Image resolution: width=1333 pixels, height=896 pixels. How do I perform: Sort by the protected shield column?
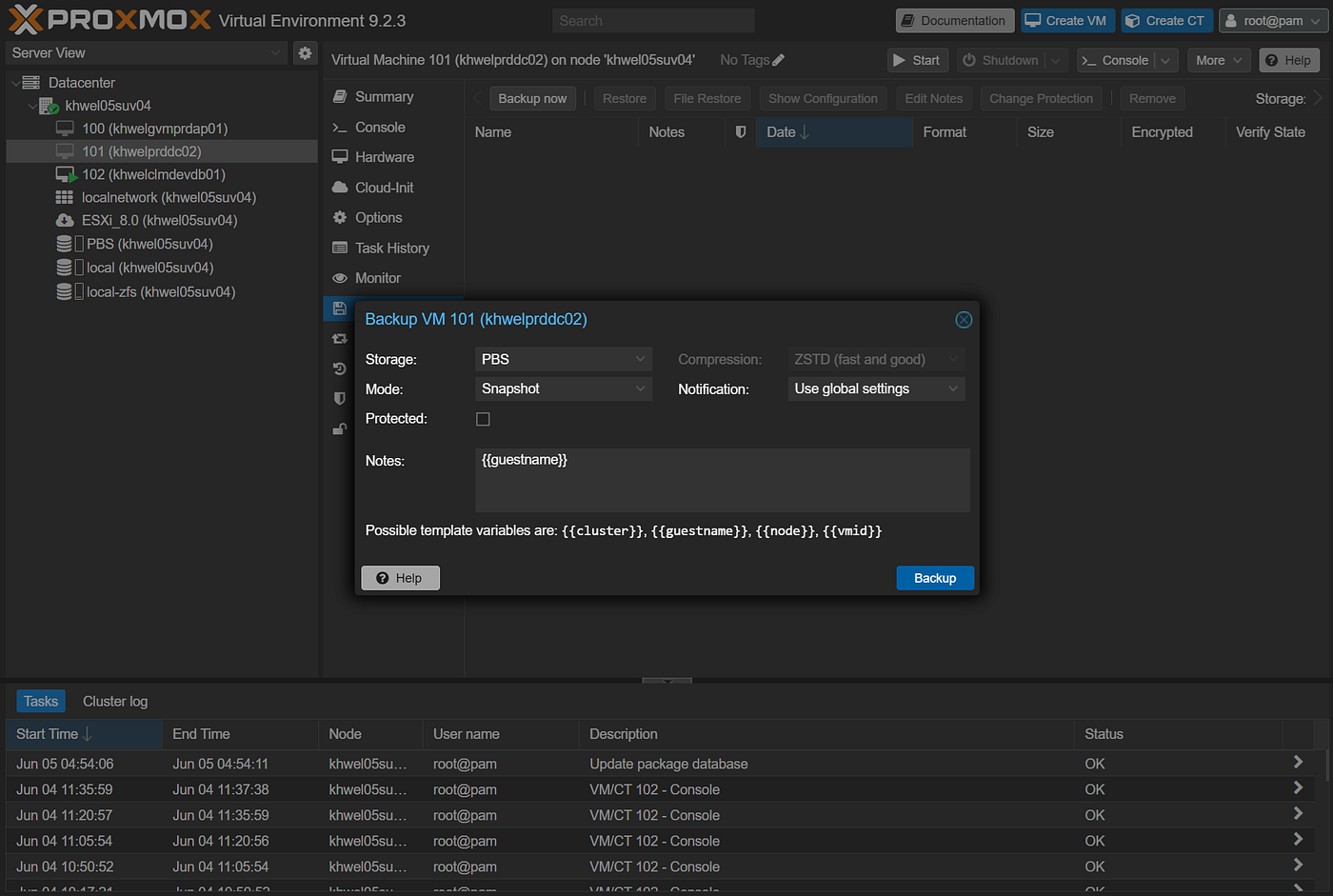[x=741, y=132]
